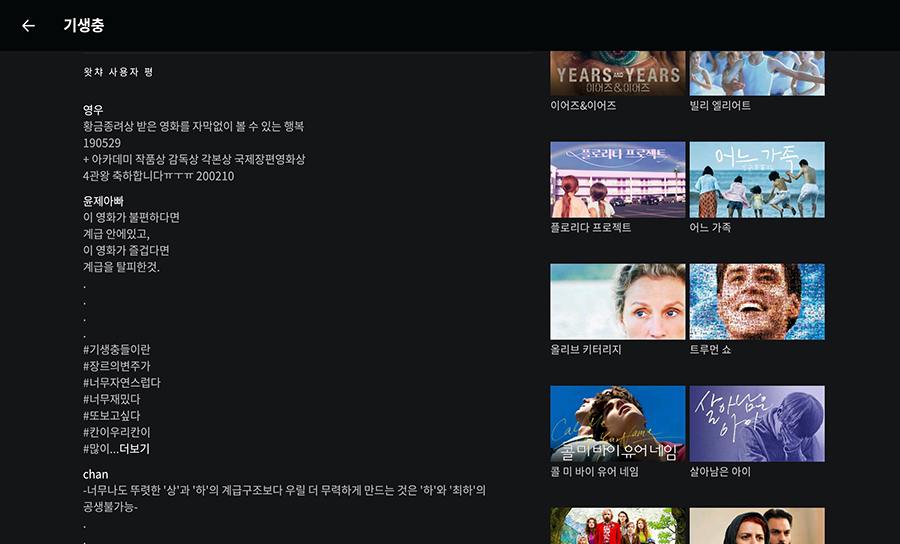Select the 어느 가족 title text
900x544 pixels.
[x=710, y=227]
